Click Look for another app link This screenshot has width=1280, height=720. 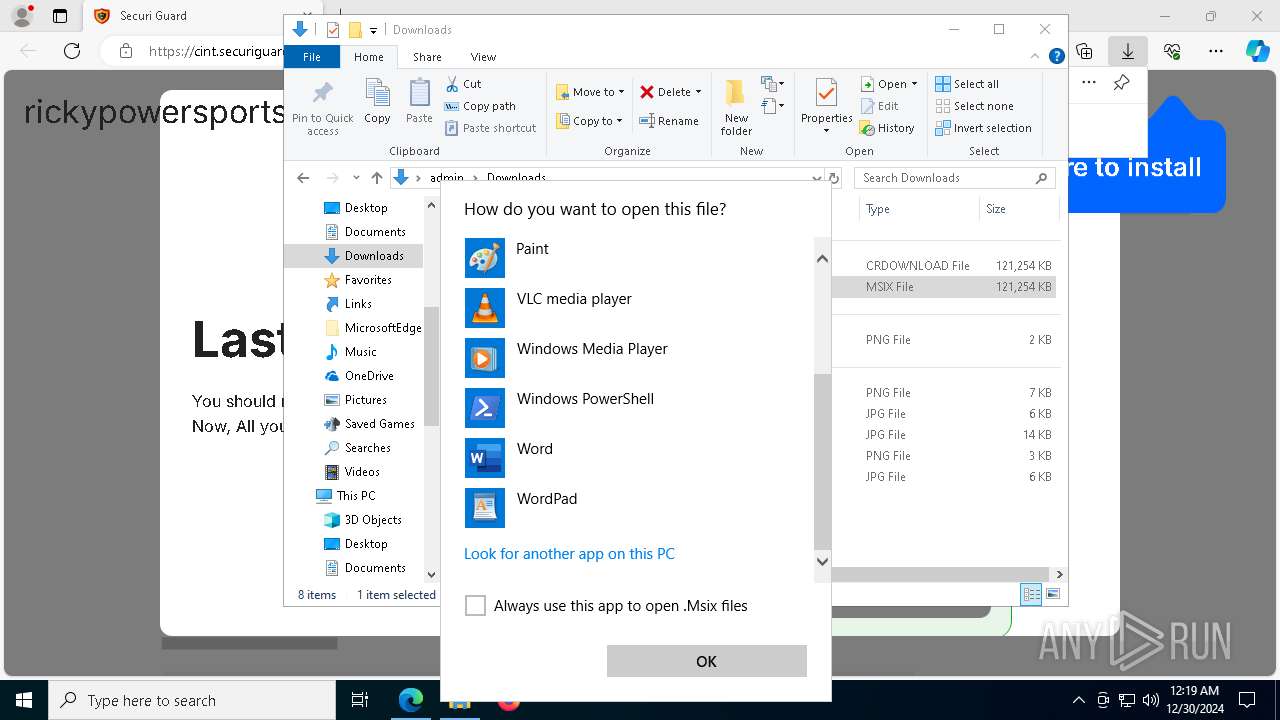(x=569, y=554)
